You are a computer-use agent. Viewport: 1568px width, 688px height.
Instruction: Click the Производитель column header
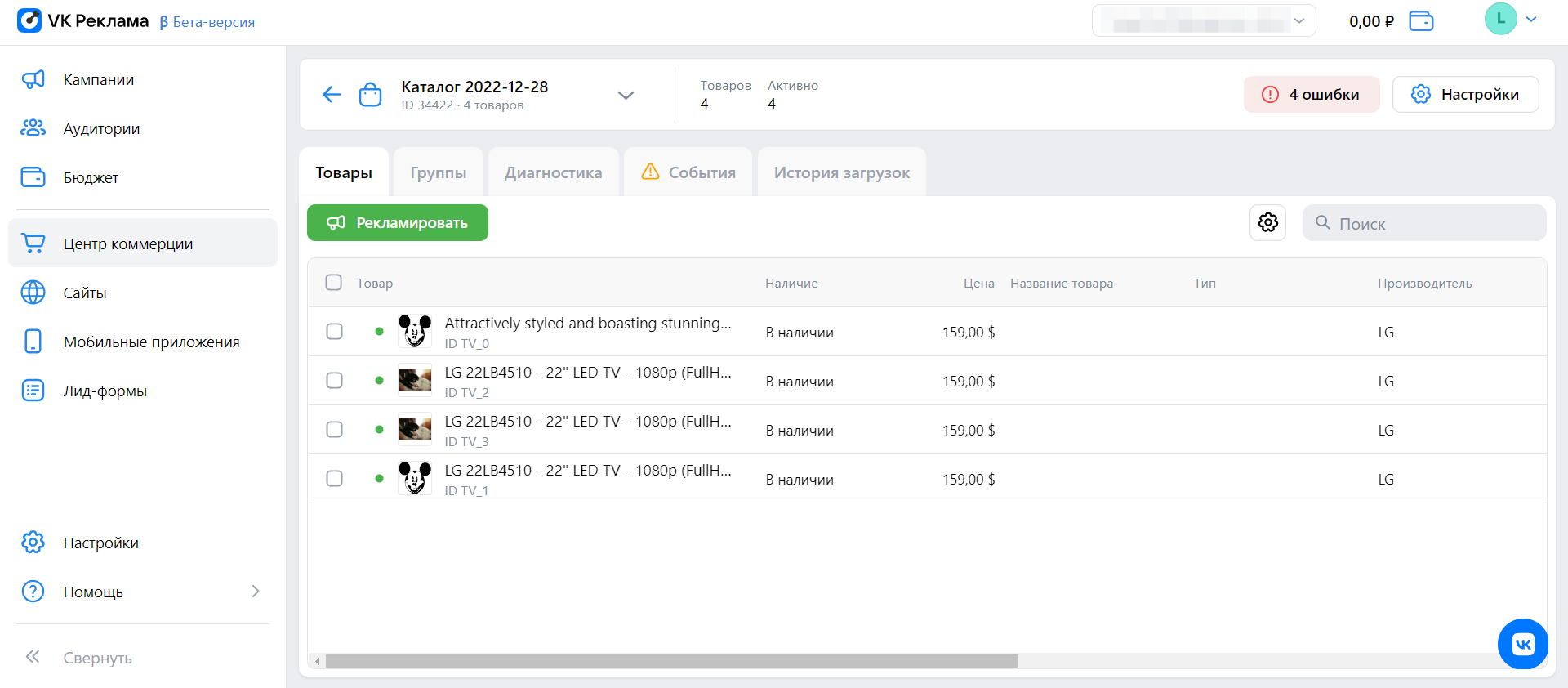pos(1424,283)
